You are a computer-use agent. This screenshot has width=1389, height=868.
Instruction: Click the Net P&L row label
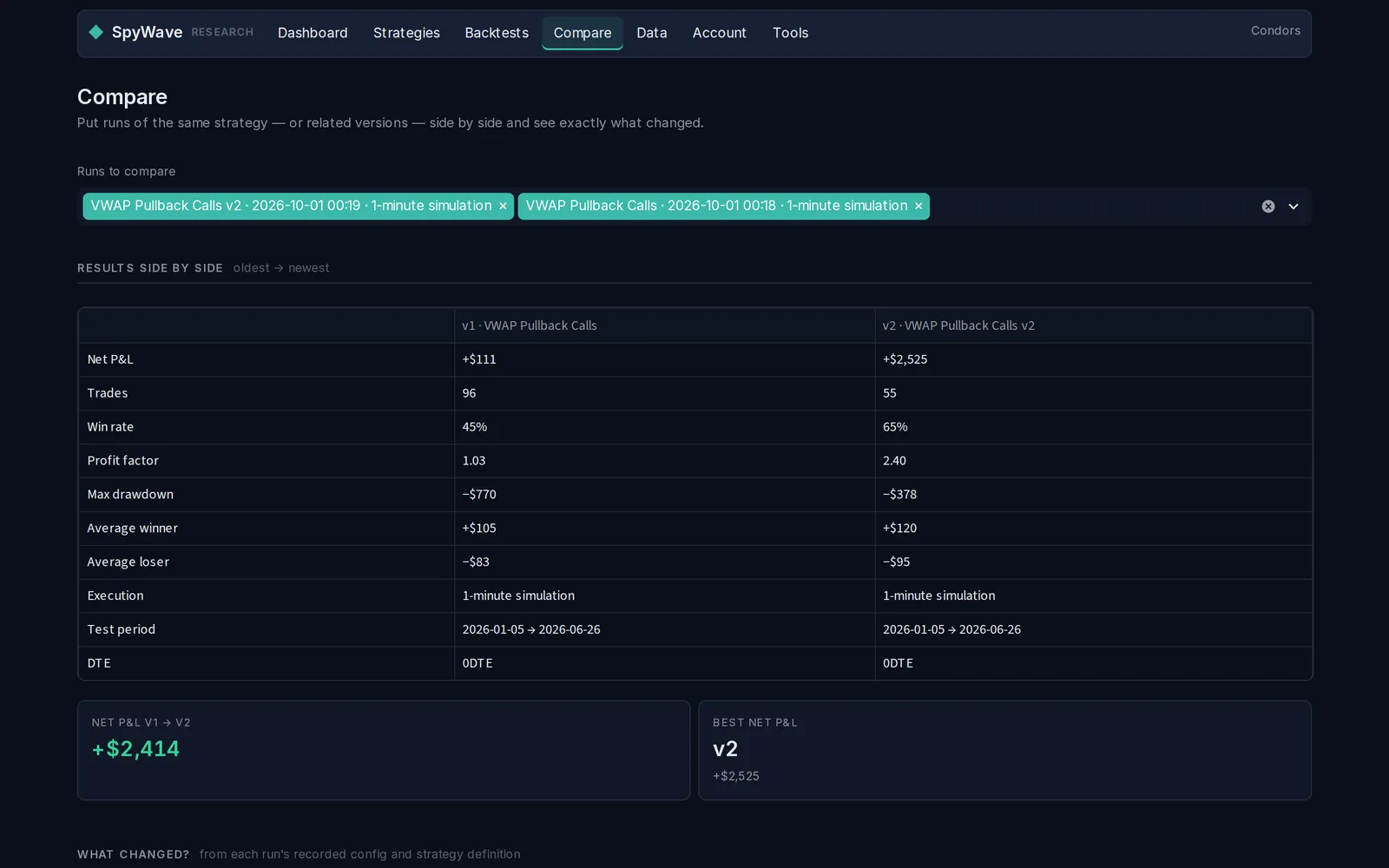point(110,359)
